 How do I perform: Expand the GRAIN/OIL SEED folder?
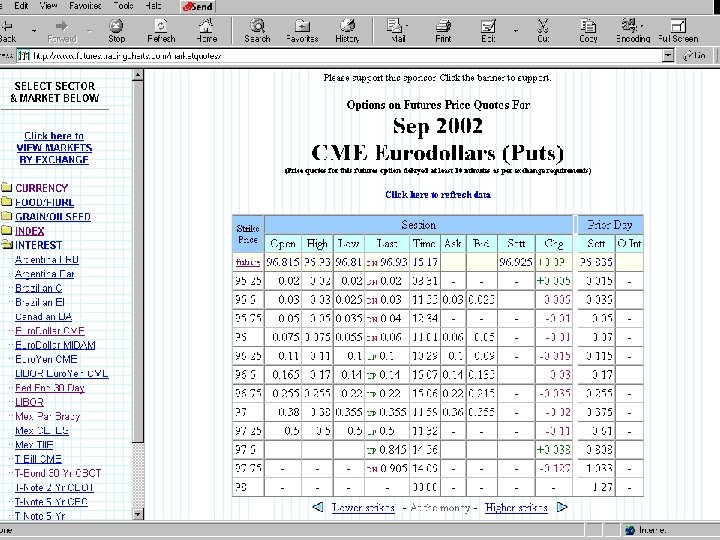pos(53,216)
